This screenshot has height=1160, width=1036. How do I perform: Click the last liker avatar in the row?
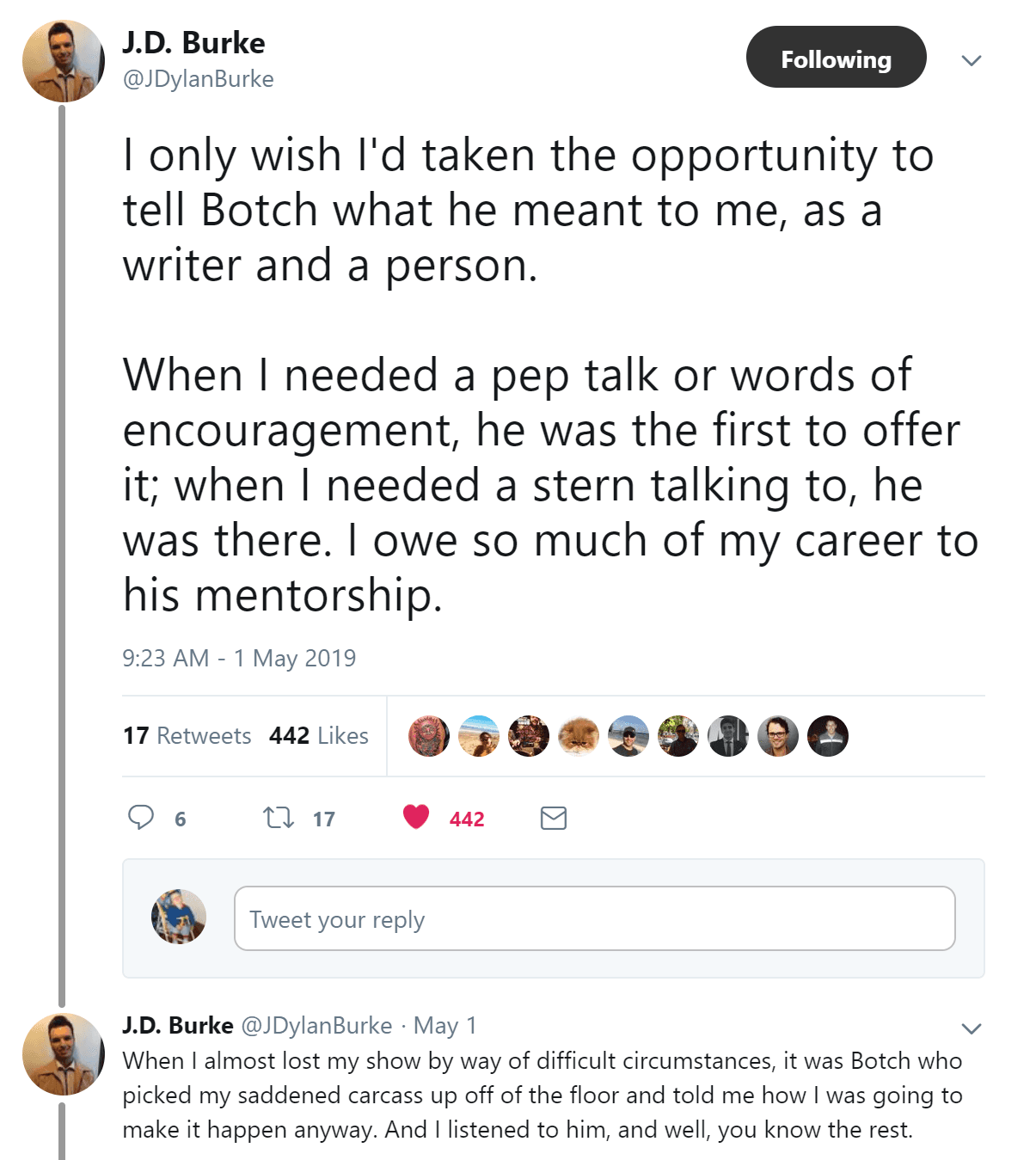pos(828,736)
